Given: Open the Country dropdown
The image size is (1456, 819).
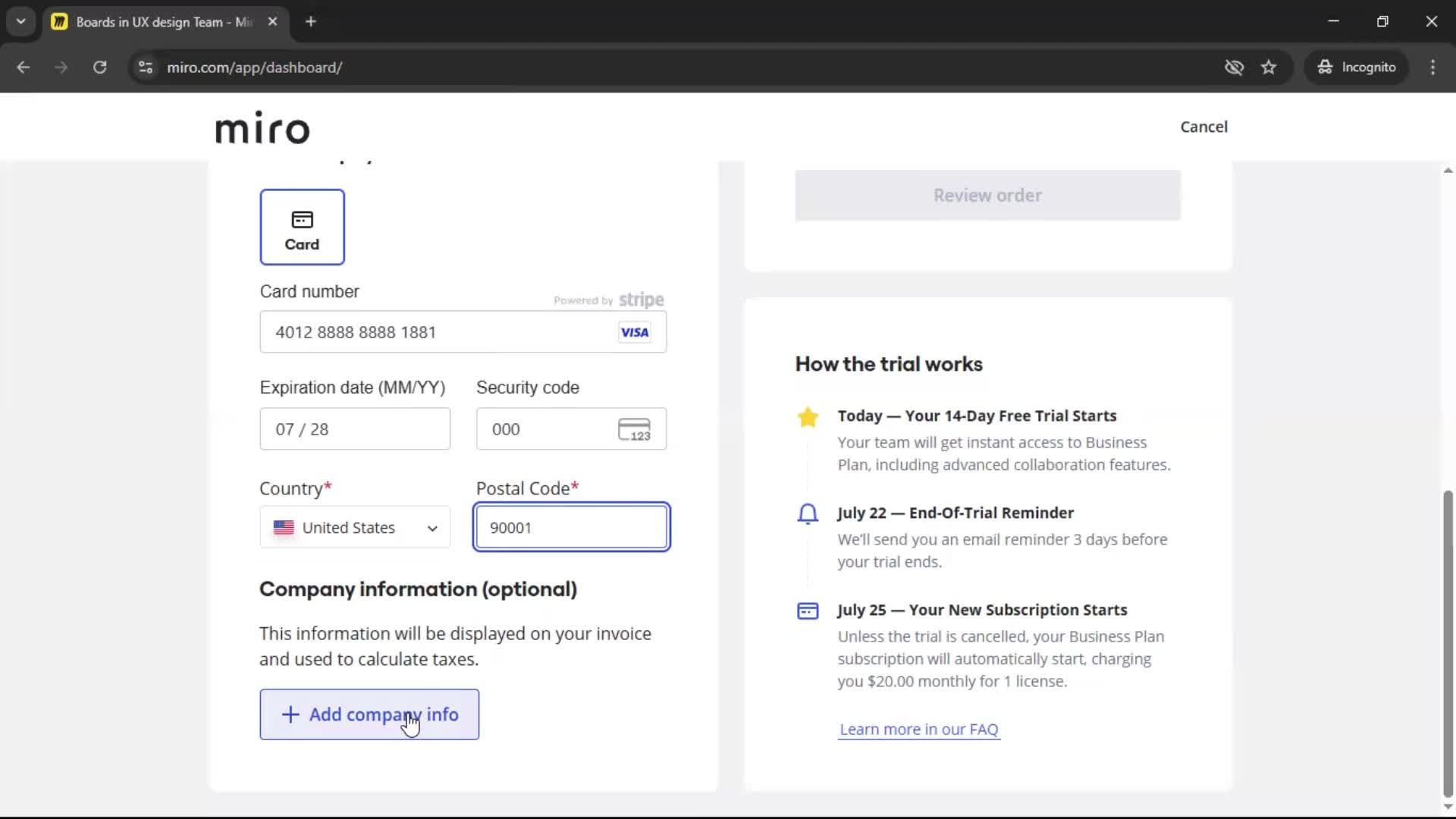Looking at the screenshot, I should click(355, 528).
